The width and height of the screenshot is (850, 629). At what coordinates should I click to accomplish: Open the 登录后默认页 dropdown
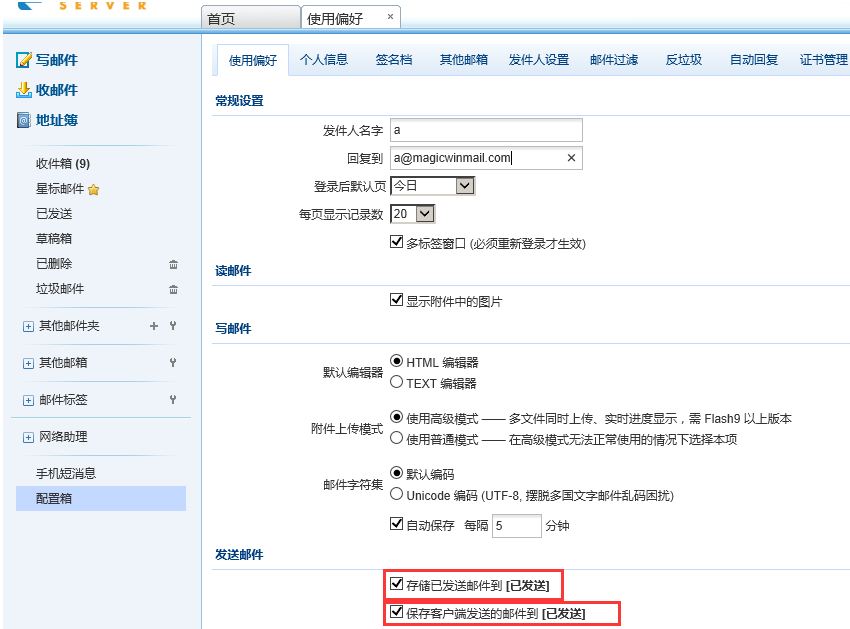tap(464, 186)
